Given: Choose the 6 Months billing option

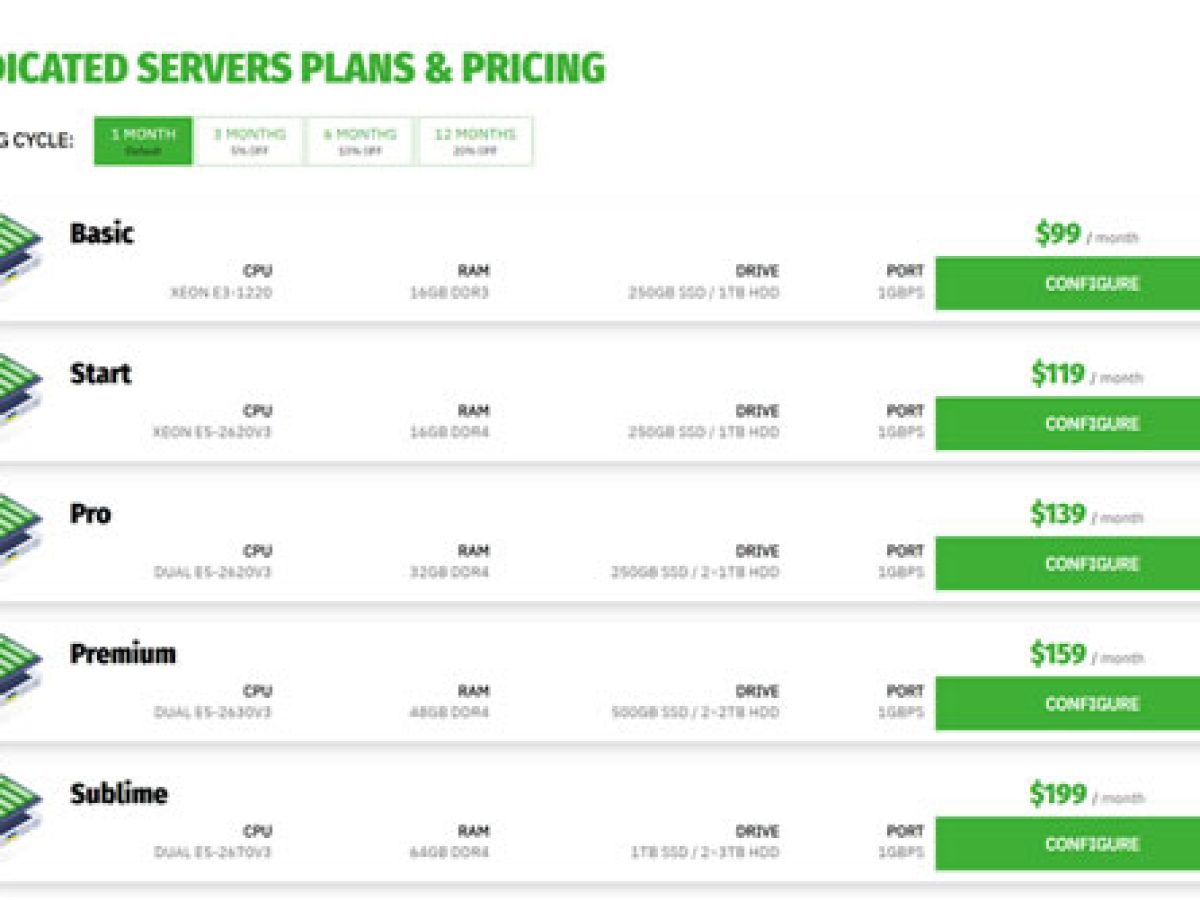Looking at the screenshot, I should click(359, 141).
